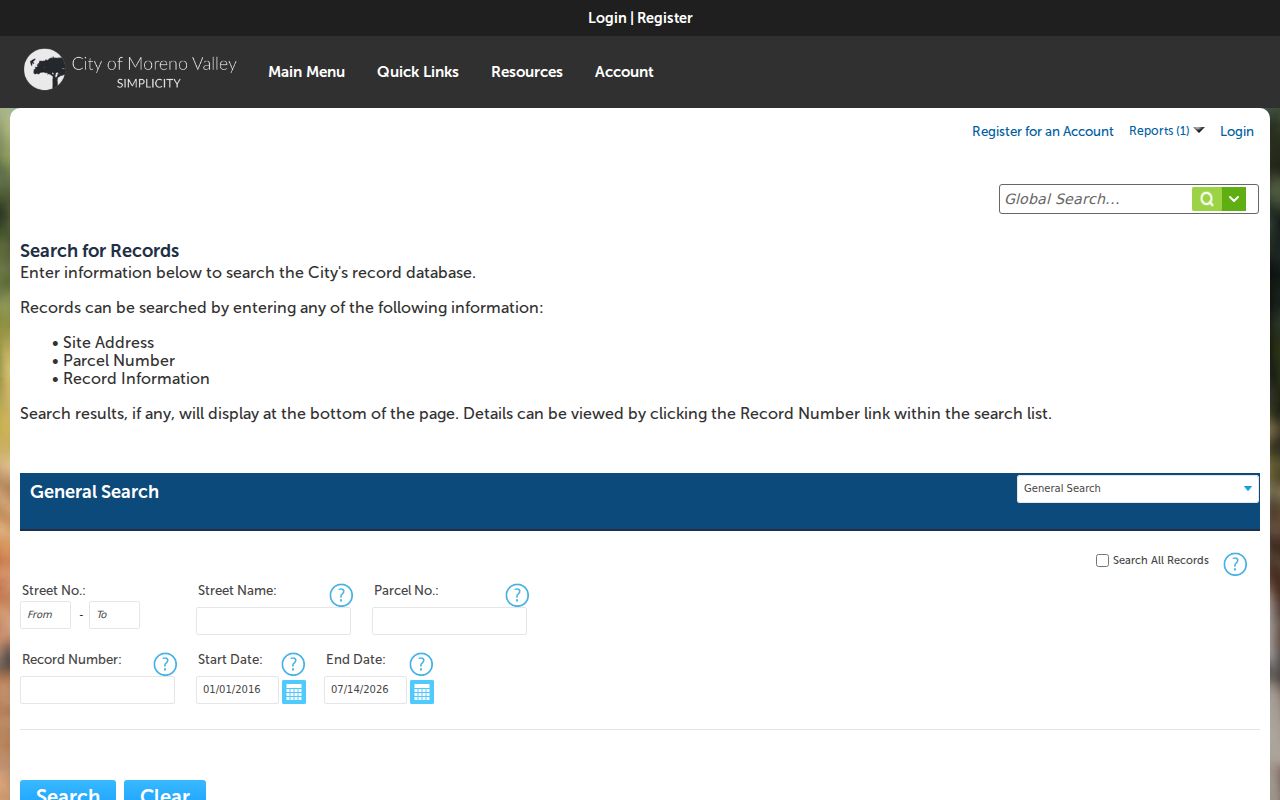Click the Record Number input field
Image resolution: width=1280 pixels, height=800 pixels.
pos(97,690)
